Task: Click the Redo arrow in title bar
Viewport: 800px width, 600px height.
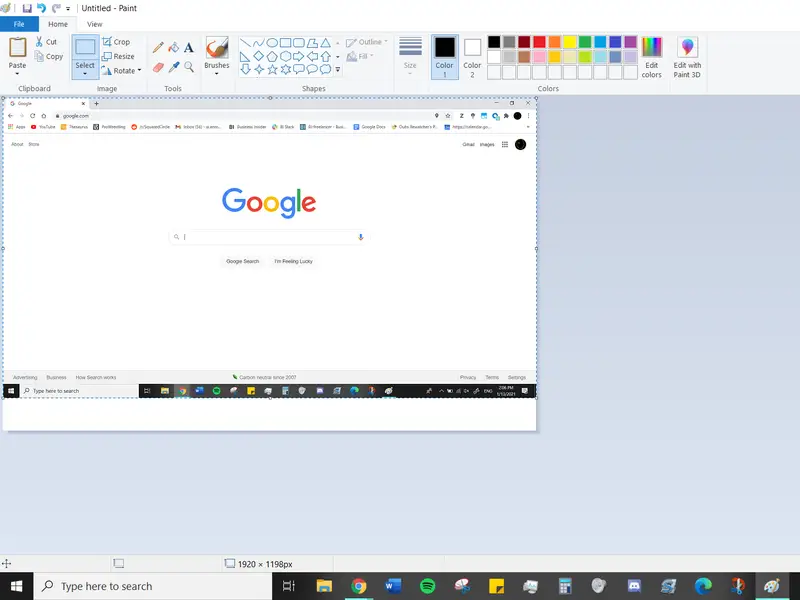Action: click(56, 8)
